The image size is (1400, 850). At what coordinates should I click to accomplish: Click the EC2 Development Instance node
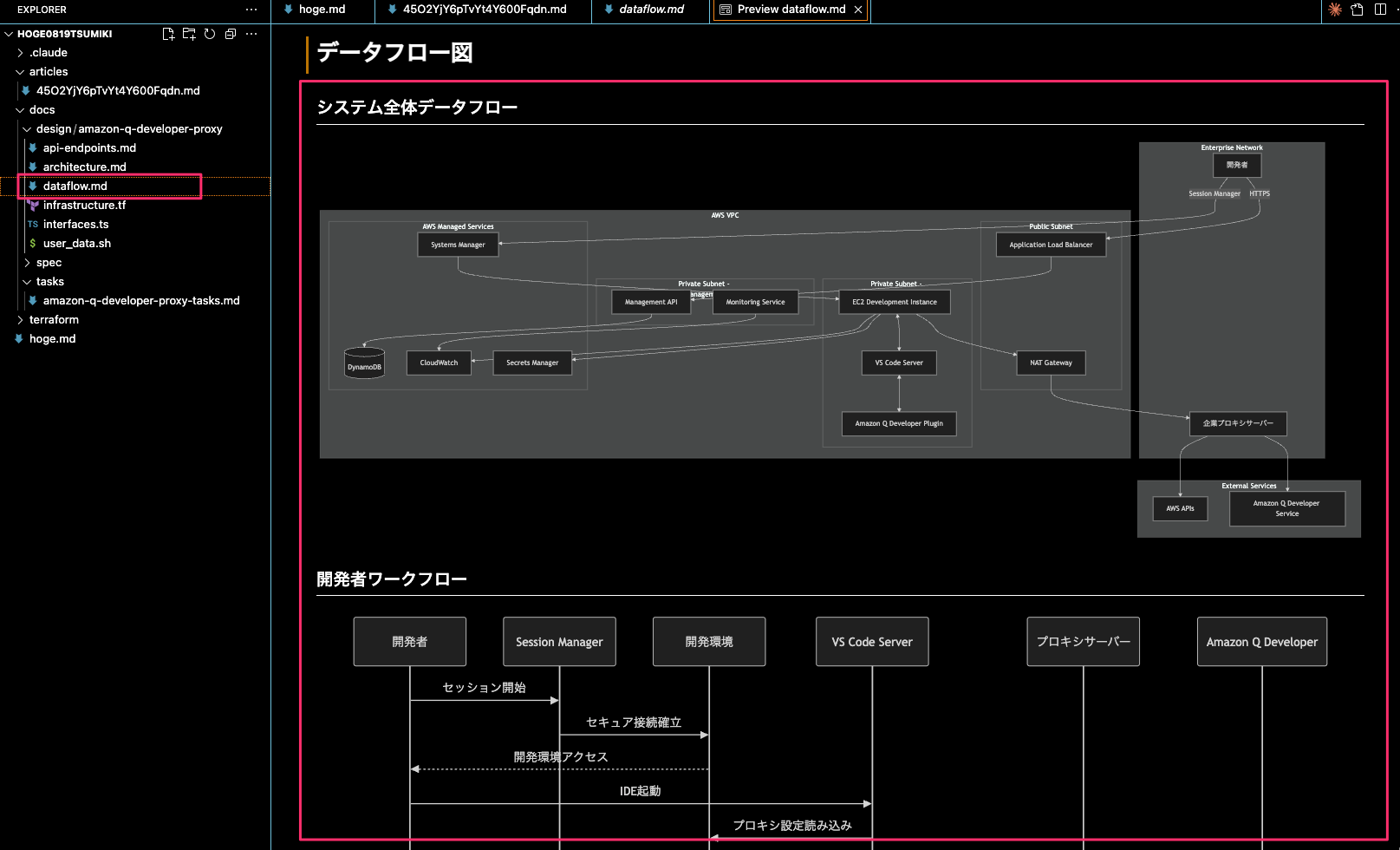(x=895, y=302)
